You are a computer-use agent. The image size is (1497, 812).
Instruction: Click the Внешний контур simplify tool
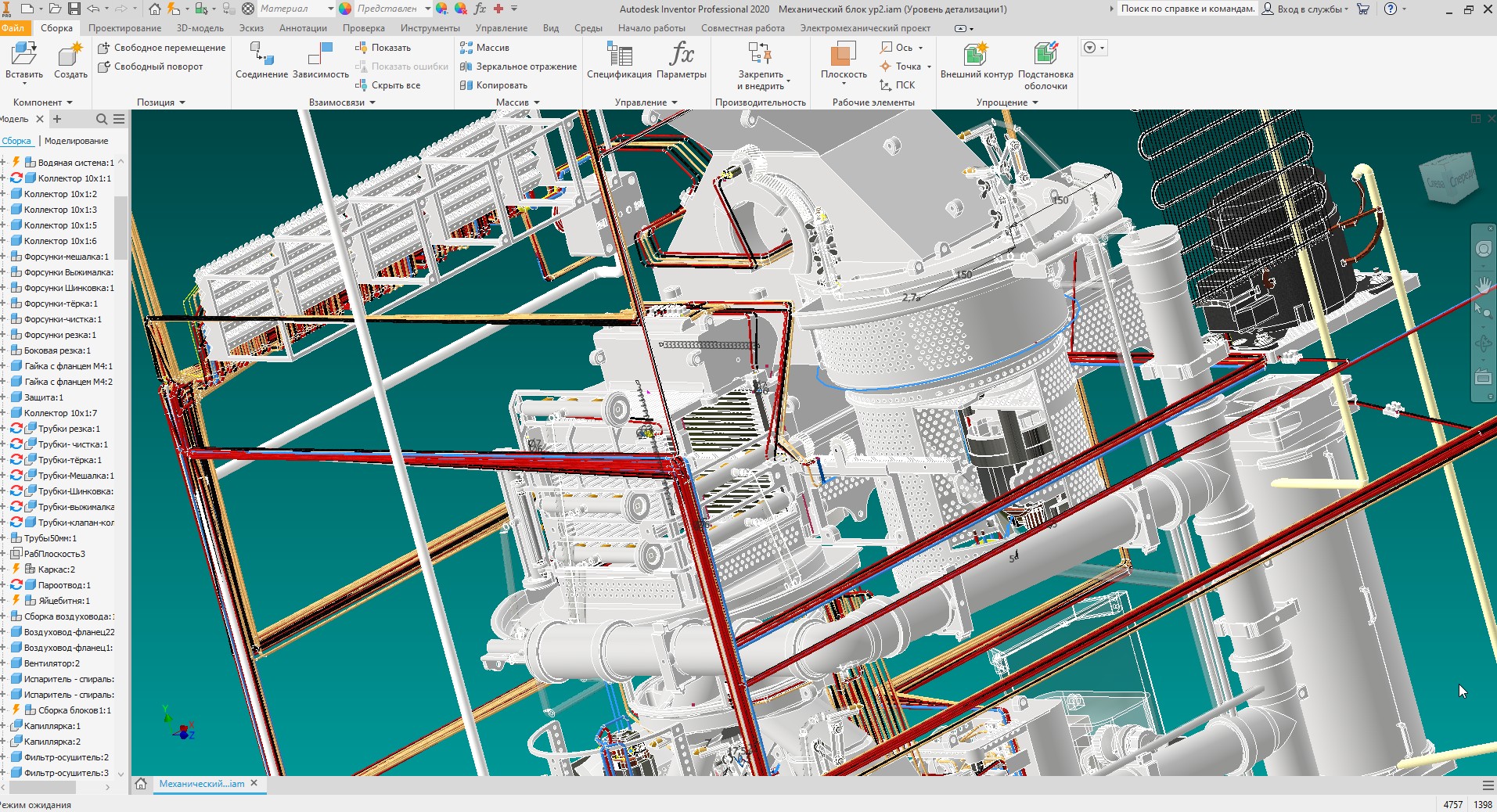point(976,55)
